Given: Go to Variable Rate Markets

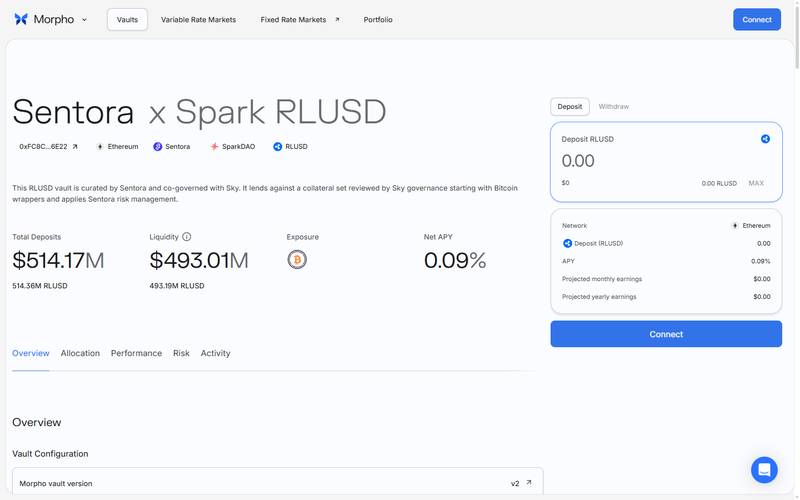Looking at the screenshot, I should pos(198,19).
